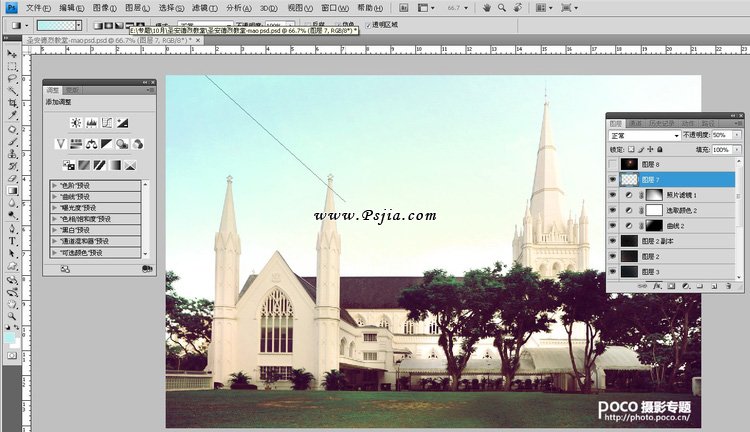The height and width of the screenshot is (432, 750).
Task: Click the opacity value field showing 50%
Action: pos(721,134)
